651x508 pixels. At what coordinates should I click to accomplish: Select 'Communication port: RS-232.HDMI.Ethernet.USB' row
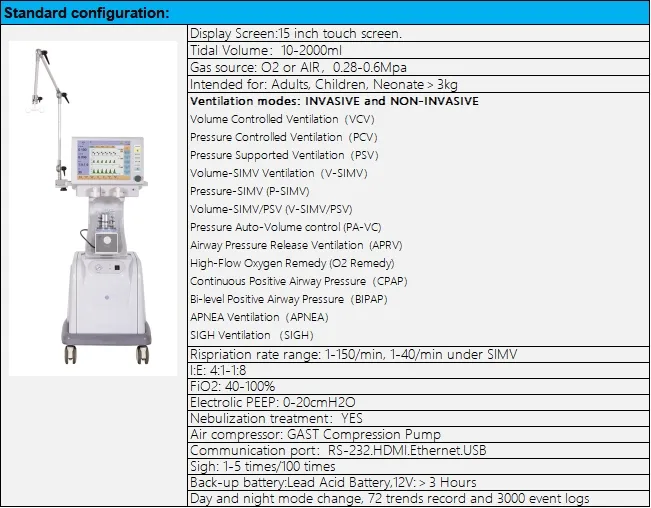[x=418, y=451]
